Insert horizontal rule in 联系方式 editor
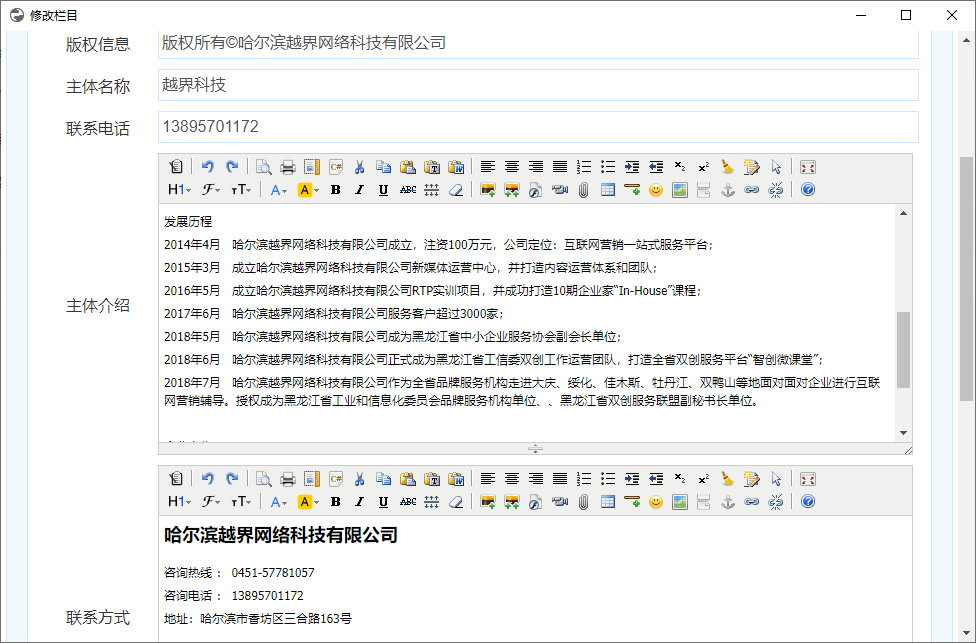 pyautogui.click(x=632, y=502)
